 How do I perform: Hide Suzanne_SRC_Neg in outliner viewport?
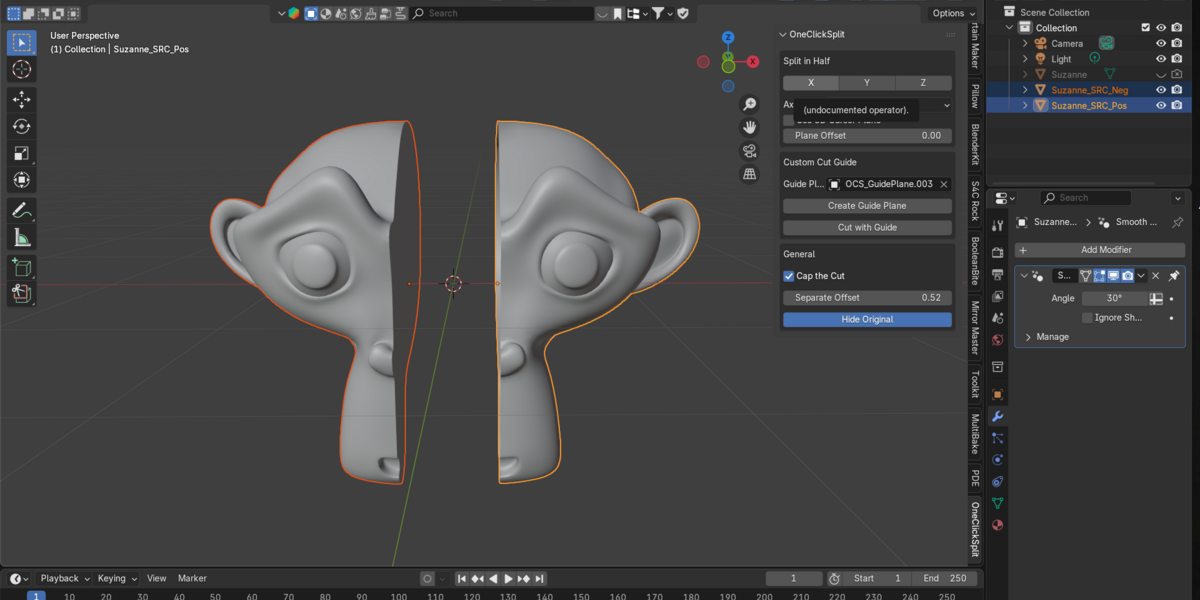[1161, 90]
